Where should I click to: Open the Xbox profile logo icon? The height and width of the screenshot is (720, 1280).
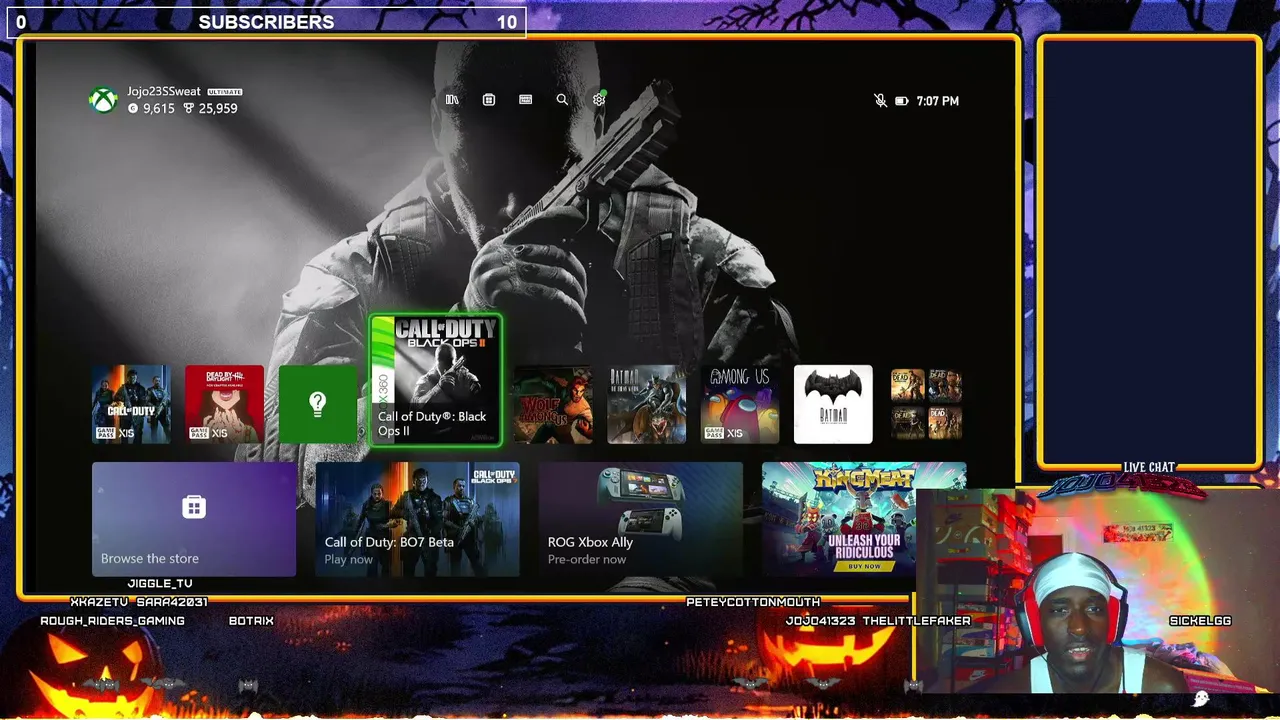tap(103, 100)
